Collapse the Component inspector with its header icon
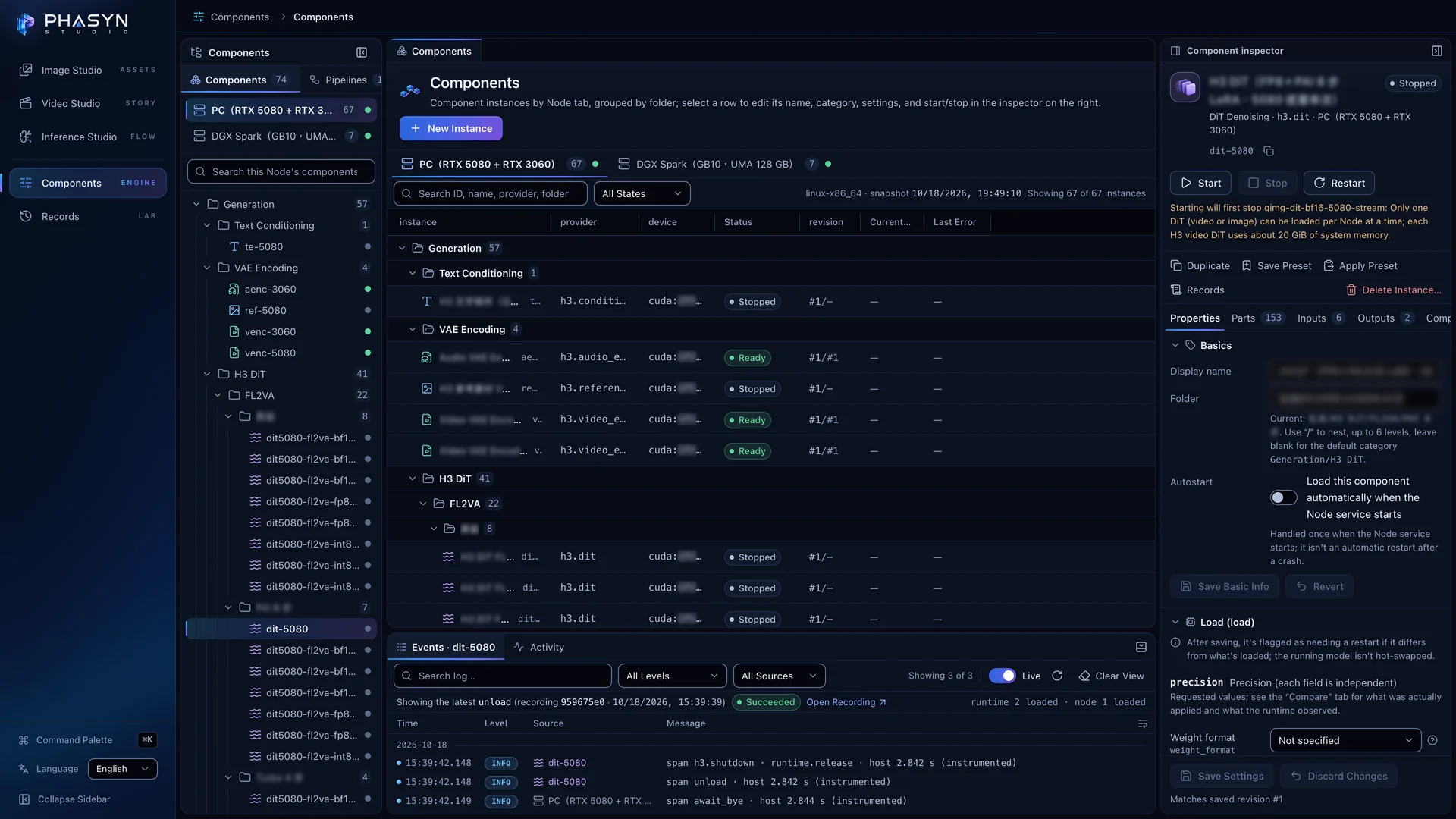This screenshot has width=1456, height=819. 1436,51
